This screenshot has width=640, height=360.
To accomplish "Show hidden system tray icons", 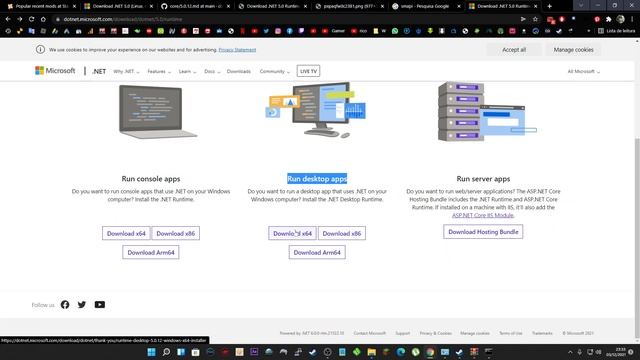I will coord(570,352).
